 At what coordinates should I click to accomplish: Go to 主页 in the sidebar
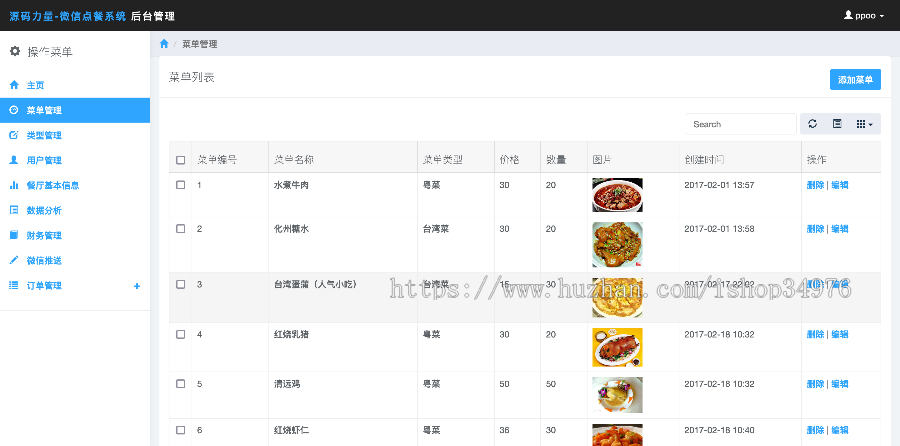click(75, 85)
